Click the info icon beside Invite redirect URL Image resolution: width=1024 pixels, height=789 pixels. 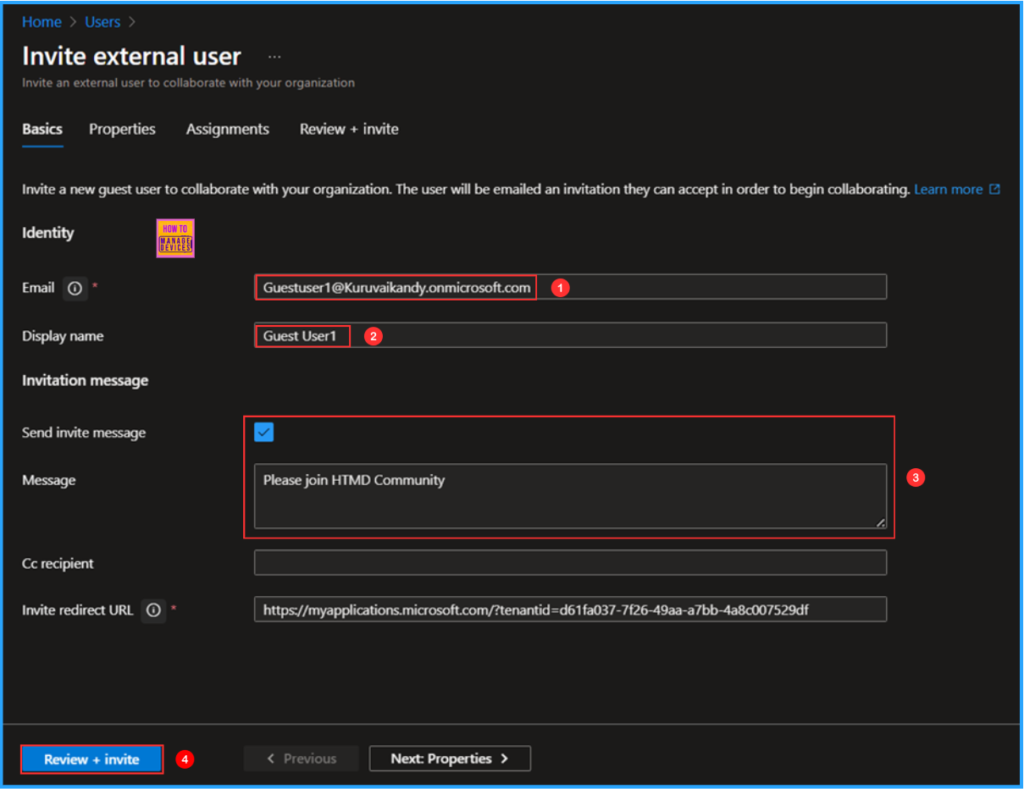152,610
